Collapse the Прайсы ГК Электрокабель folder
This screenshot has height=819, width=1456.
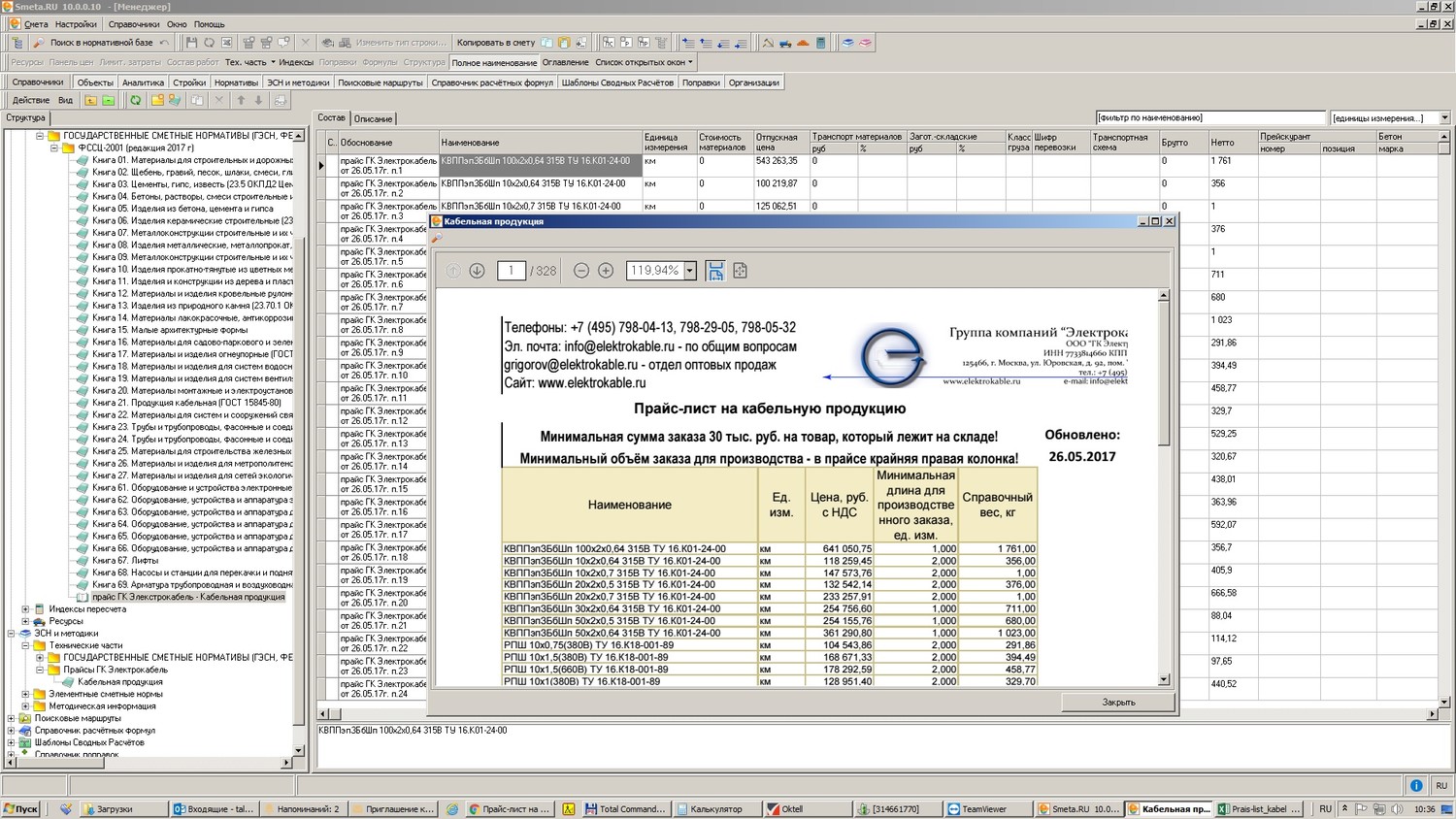[x=40, y=670]
